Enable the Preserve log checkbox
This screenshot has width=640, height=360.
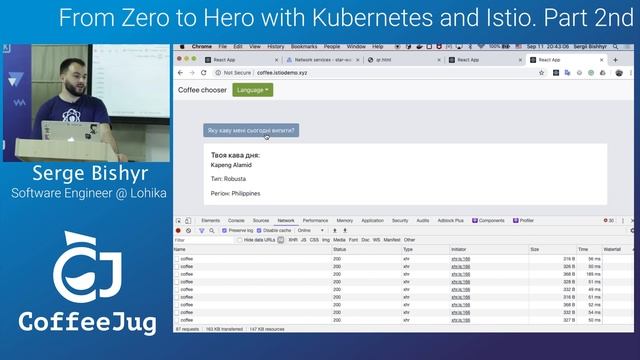[224, 231]
